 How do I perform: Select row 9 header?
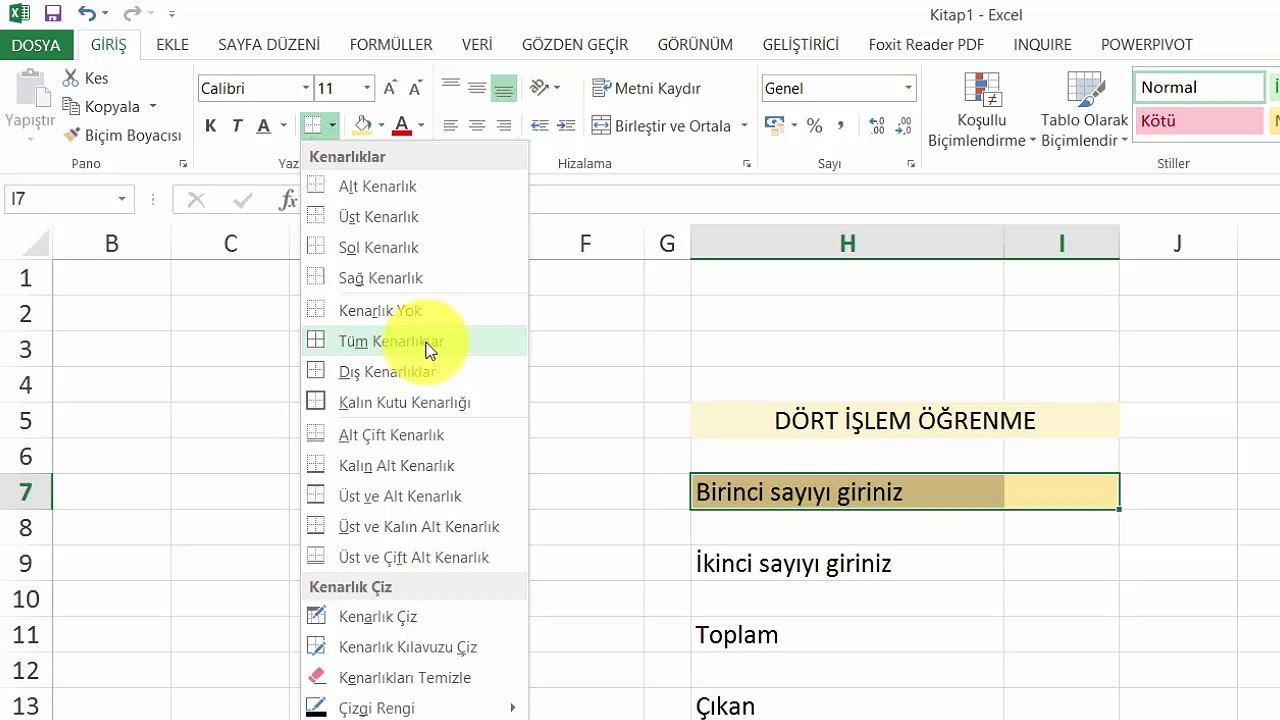pyautogui.click(x=25, y=563)
